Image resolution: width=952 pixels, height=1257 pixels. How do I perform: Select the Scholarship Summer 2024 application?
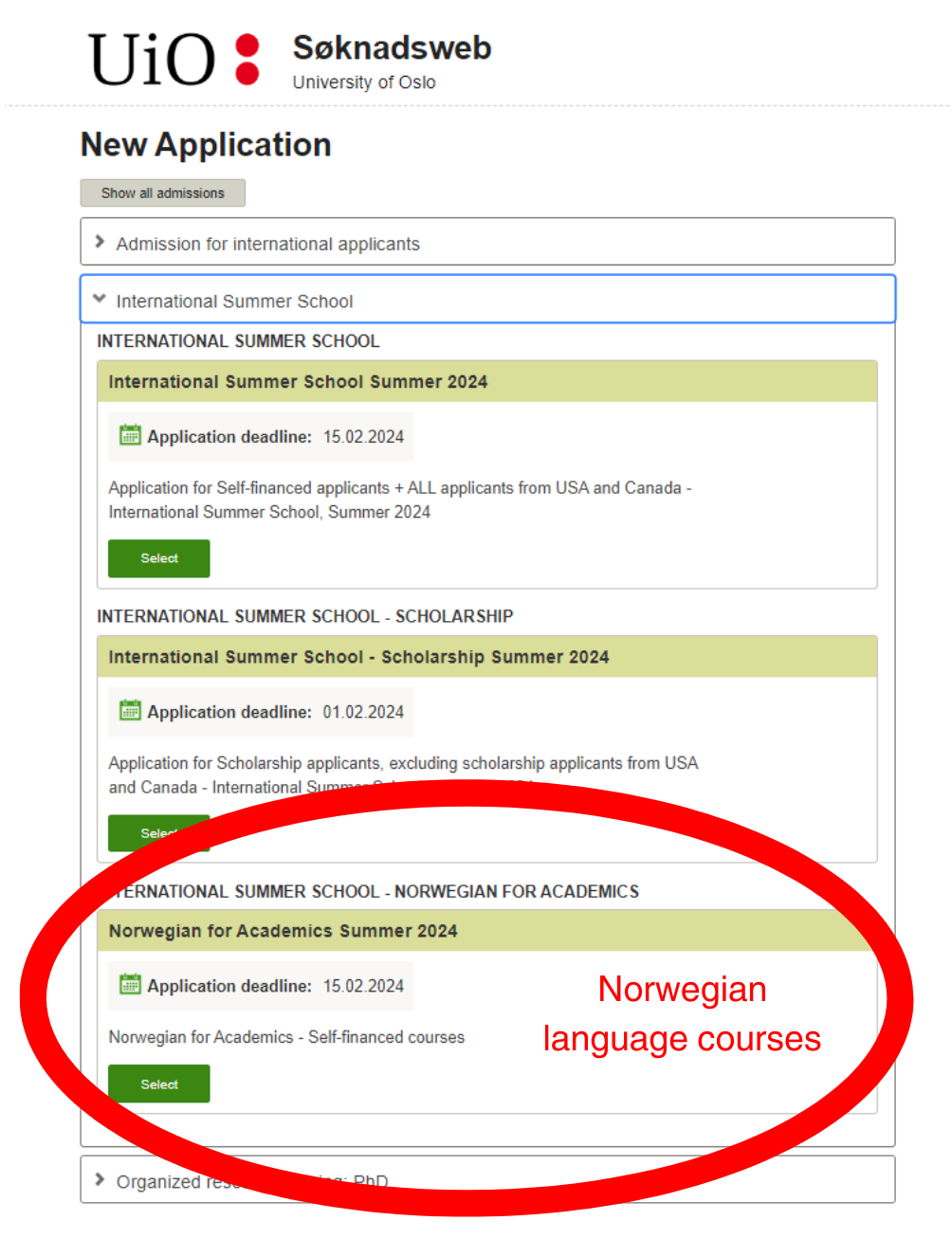158,833
